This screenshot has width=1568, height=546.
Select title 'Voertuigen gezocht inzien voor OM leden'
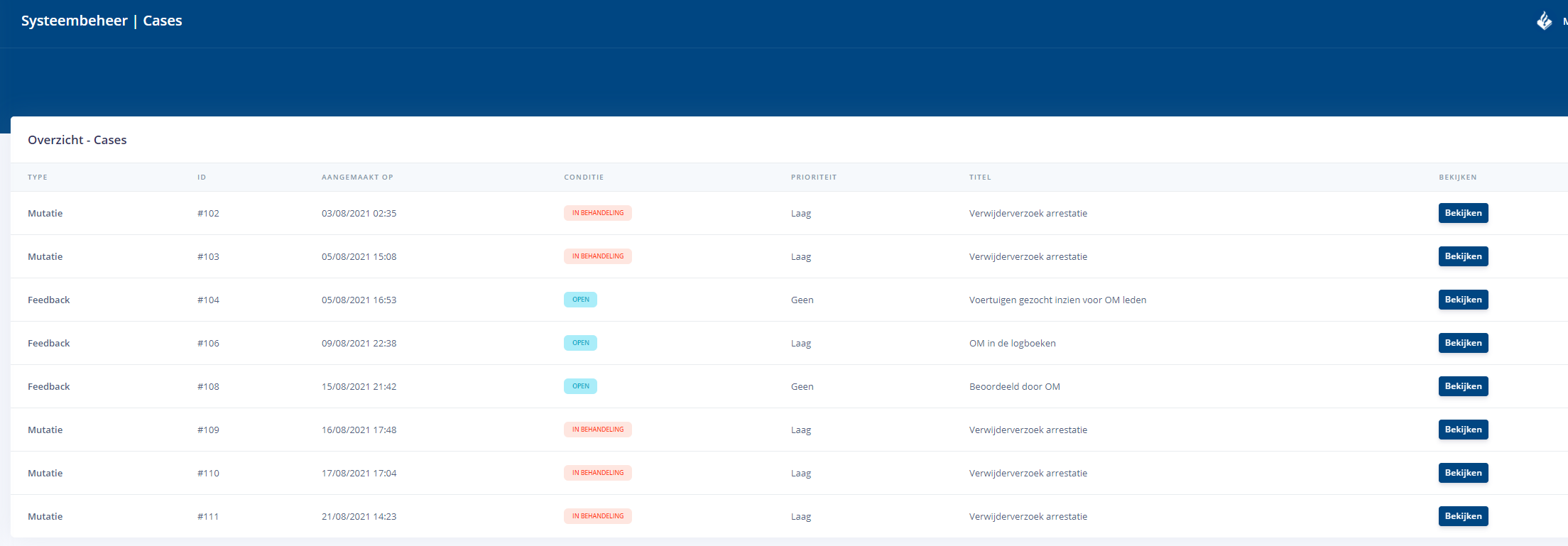pyautogui.click(x=1057, y=300)
